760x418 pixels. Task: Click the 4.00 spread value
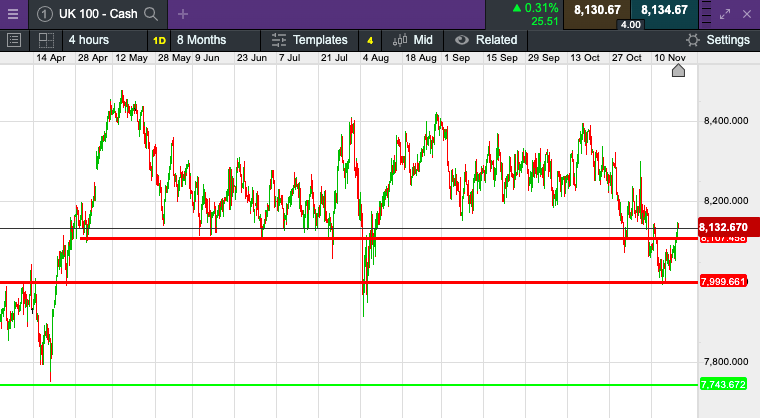pyautogui.click(x=631, y=25)
